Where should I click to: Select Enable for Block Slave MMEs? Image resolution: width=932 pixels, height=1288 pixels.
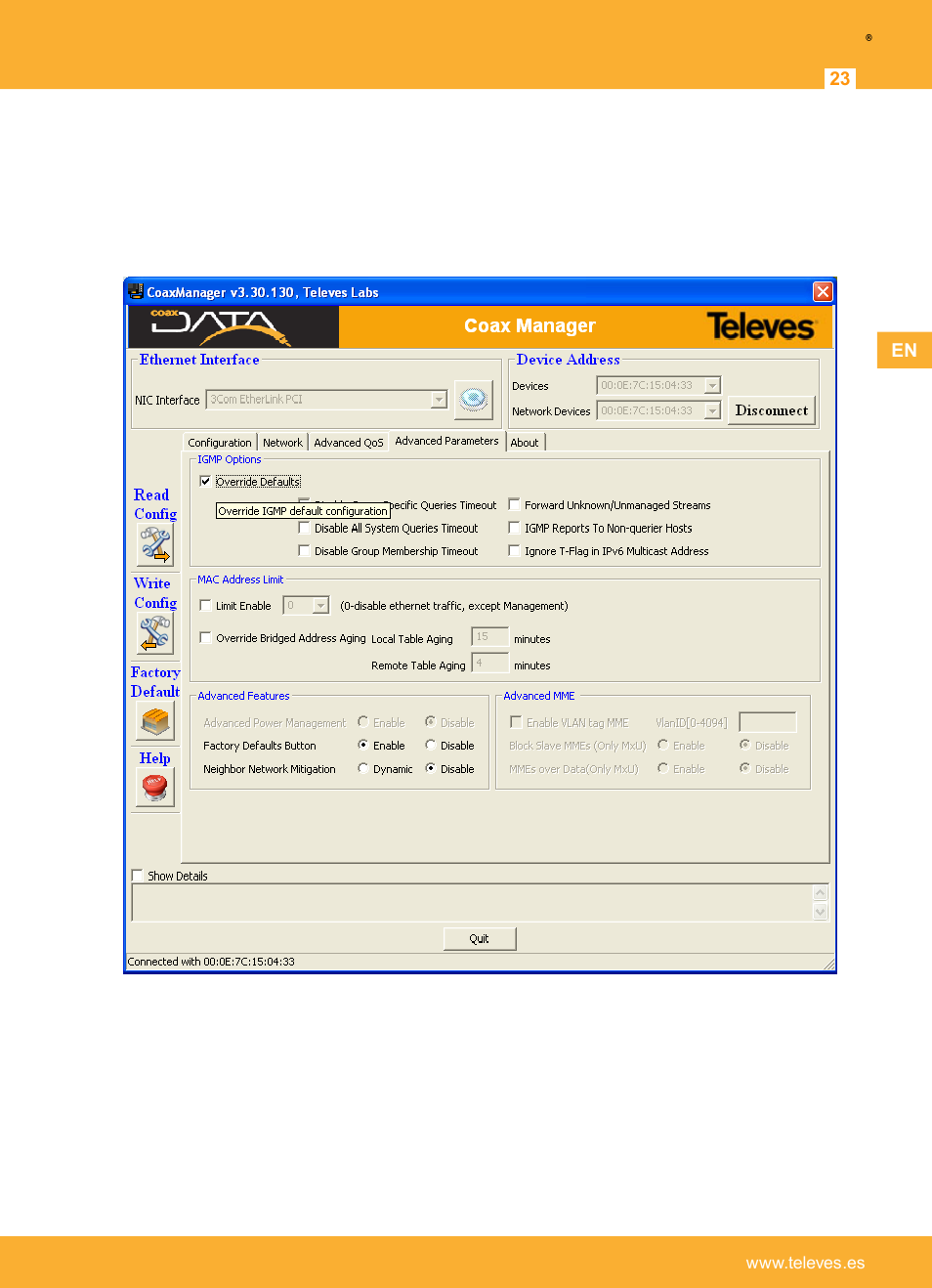pyautogui.click(x=662, y=745)
